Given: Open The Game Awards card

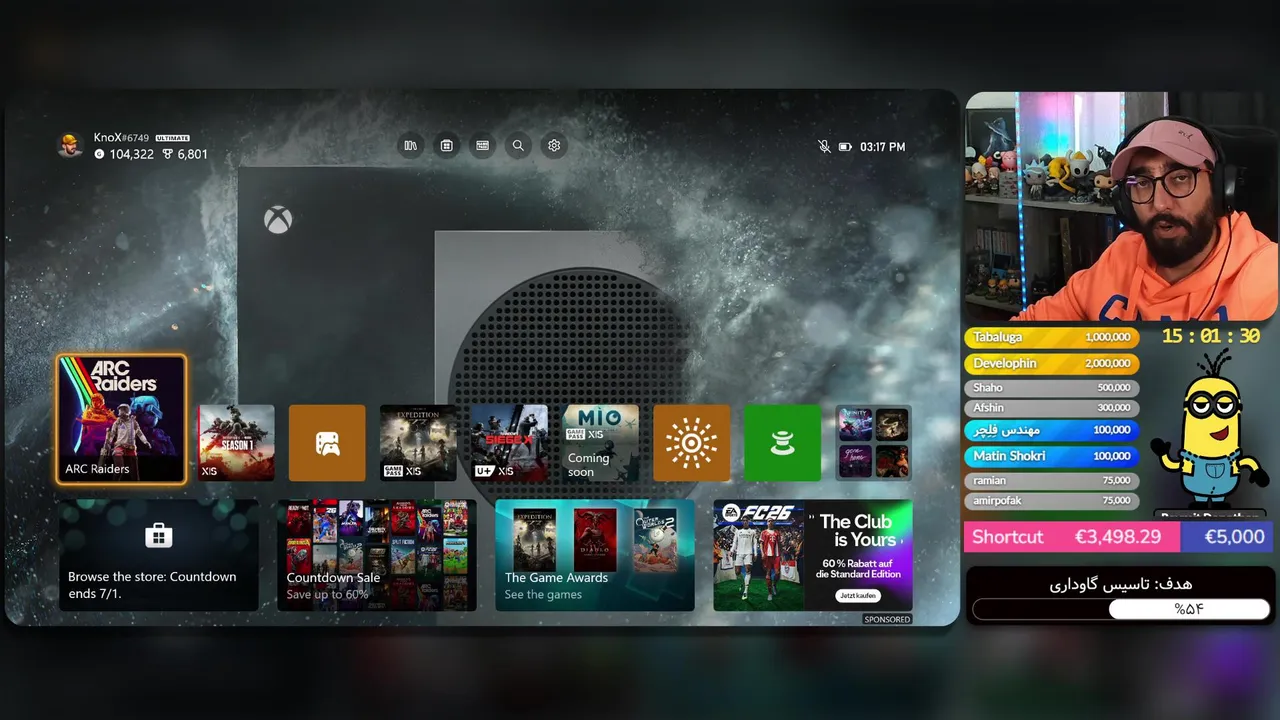Looking at the screenshot, I should pyautogui.click(x=595, y=555).
